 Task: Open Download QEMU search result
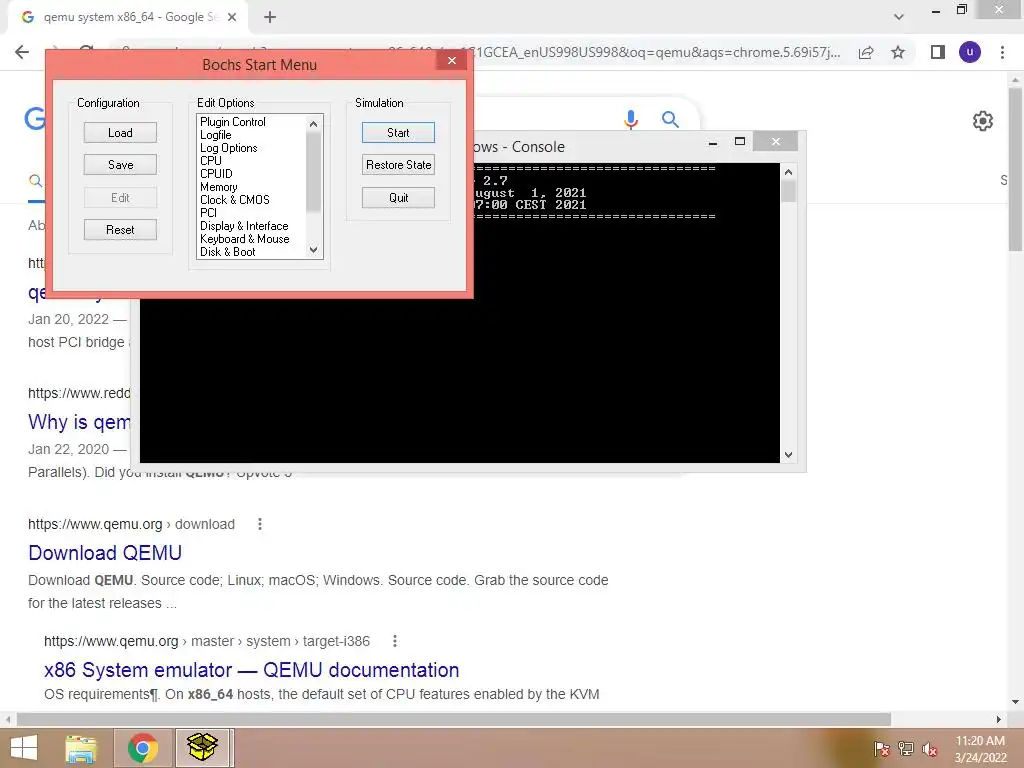pyautogui.click(x=105, y=553)
